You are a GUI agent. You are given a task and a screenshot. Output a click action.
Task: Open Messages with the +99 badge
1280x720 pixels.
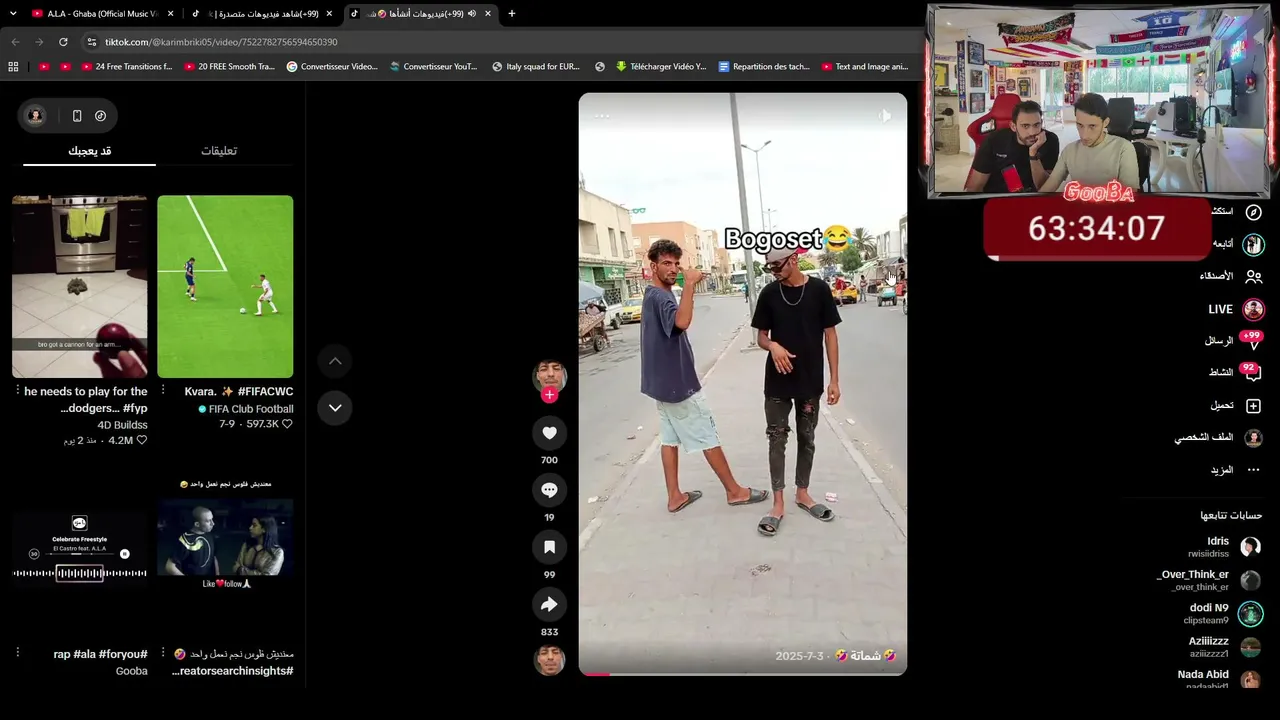coord(1252,341)
